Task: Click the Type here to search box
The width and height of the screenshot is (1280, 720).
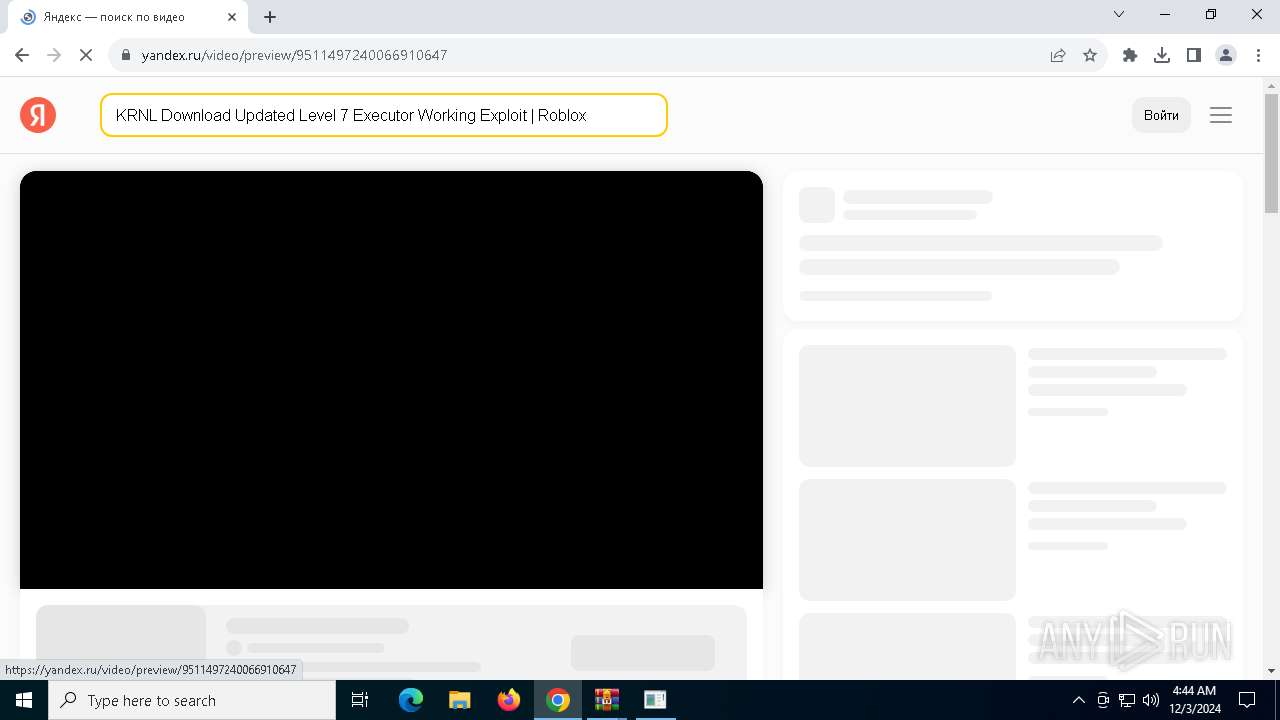Action: point(192,700)
